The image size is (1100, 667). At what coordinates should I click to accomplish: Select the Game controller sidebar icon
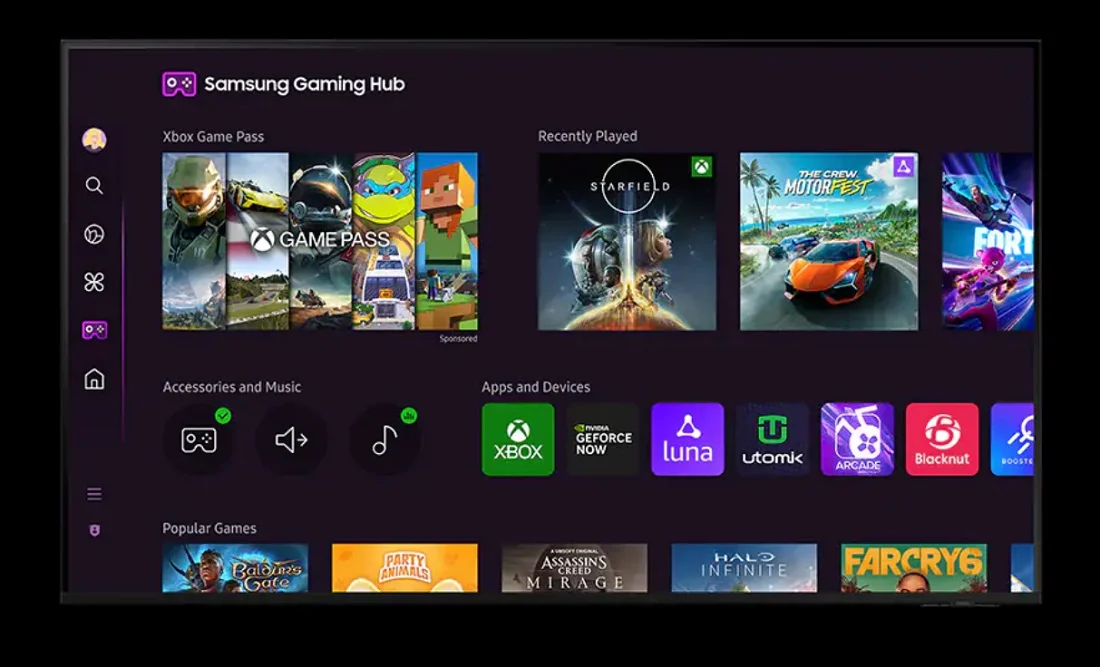(x=95, y=330)
